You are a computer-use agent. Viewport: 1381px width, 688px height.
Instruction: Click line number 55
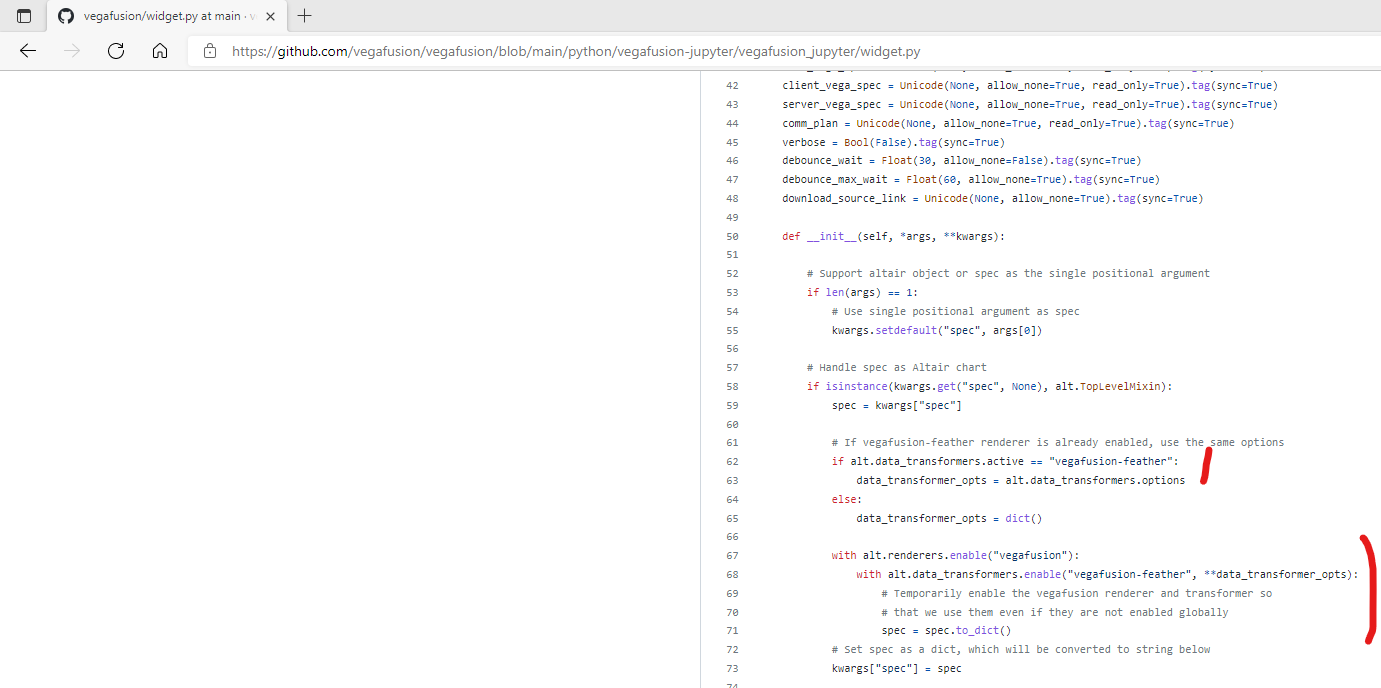pos(732,330)
